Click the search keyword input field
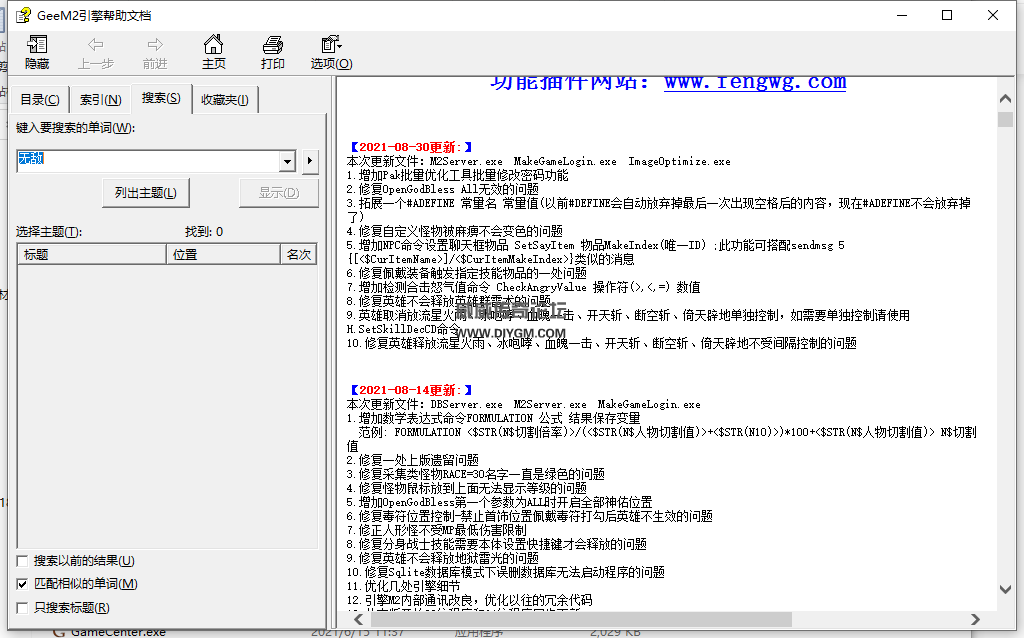 coord(148,160)
